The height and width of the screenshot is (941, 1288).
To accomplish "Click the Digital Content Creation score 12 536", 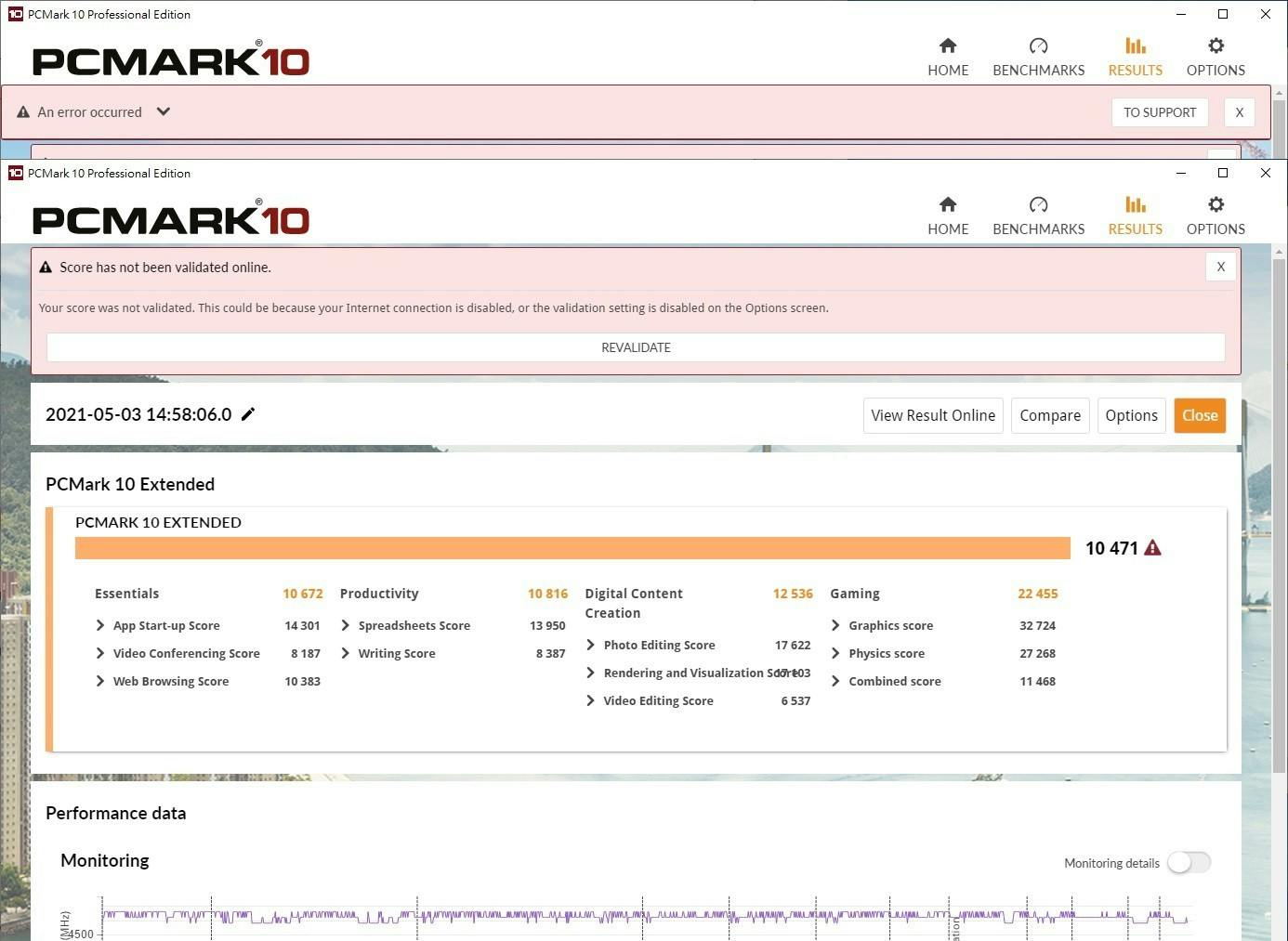I will (x=793, y=594).
